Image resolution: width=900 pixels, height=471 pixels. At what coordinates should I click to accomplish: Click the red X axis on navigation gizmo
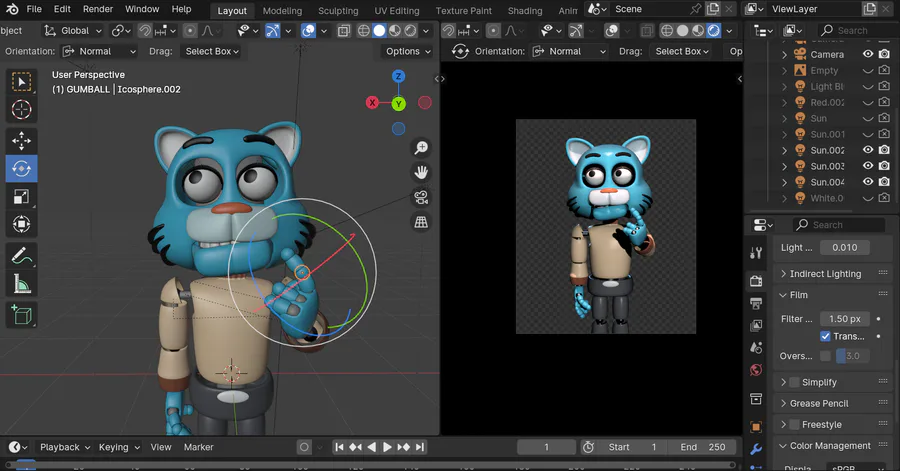[373, 103]
